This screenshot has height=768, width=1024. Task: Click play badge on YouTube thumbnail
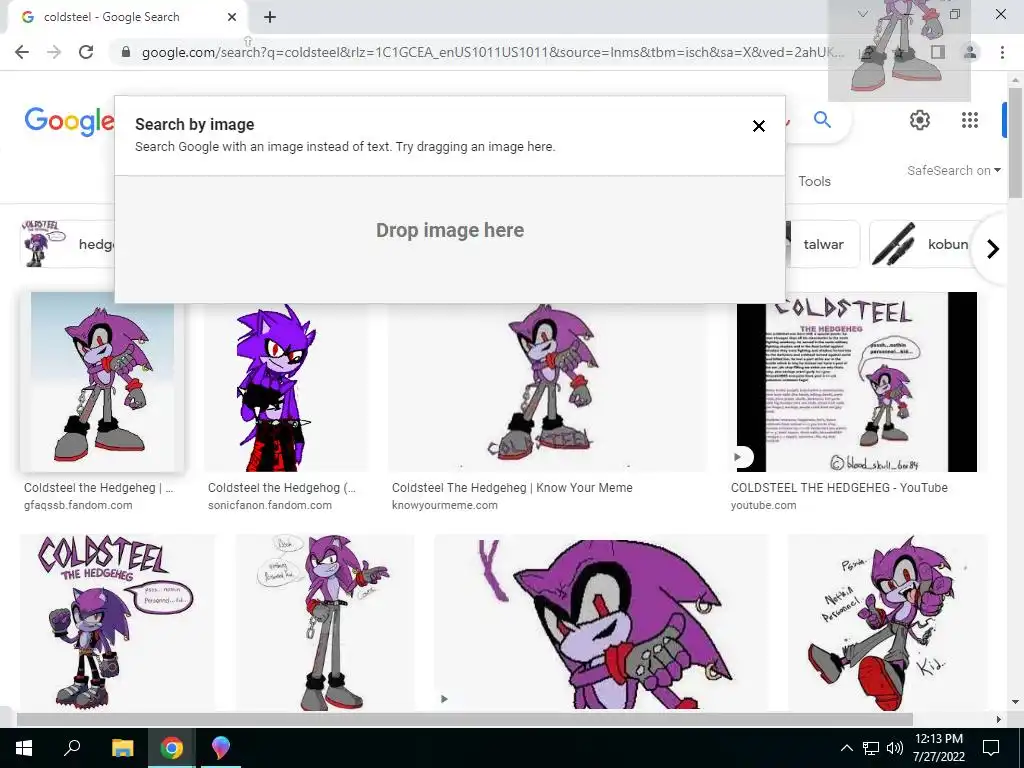coord(739,457)
